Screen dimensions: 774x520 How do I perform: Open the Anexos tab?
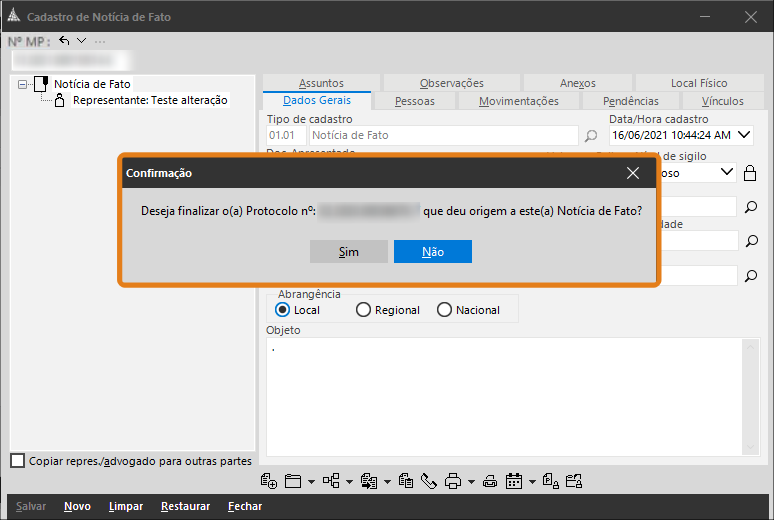point(578,83)
